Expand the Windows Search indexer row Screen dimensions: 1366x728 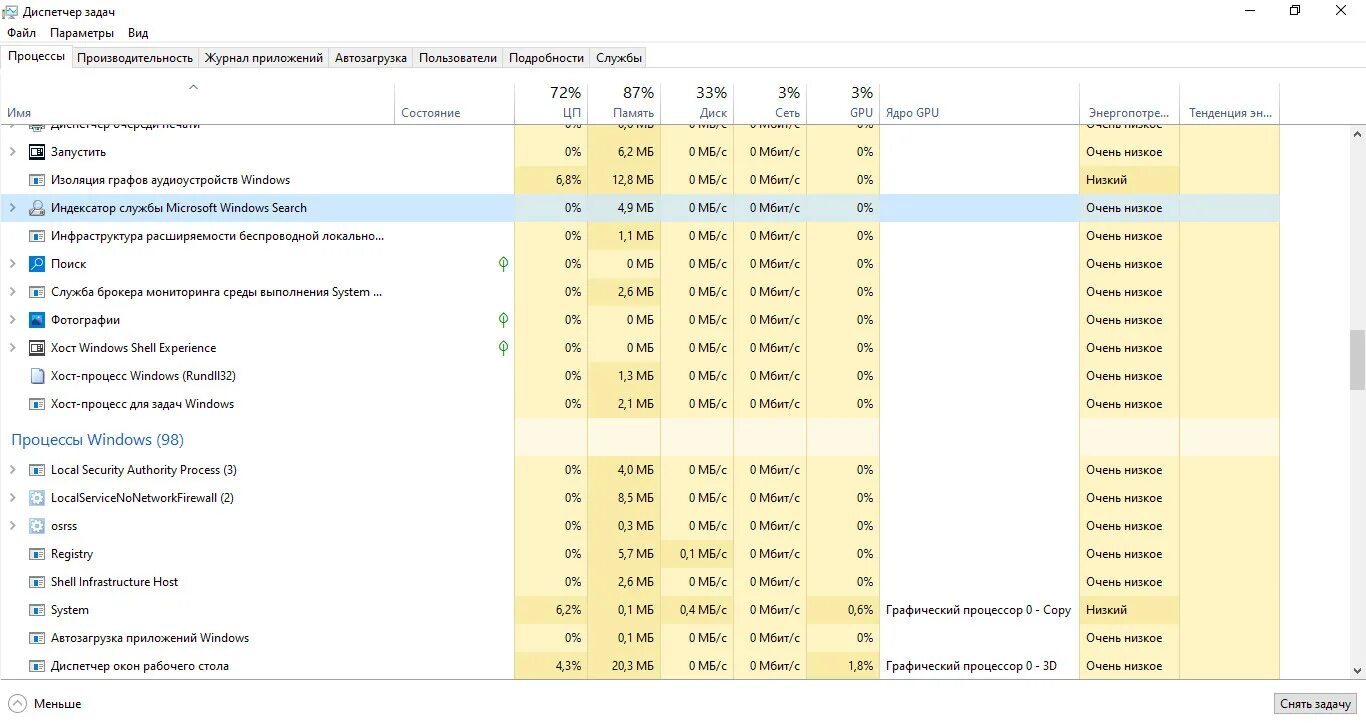point(12,208)
